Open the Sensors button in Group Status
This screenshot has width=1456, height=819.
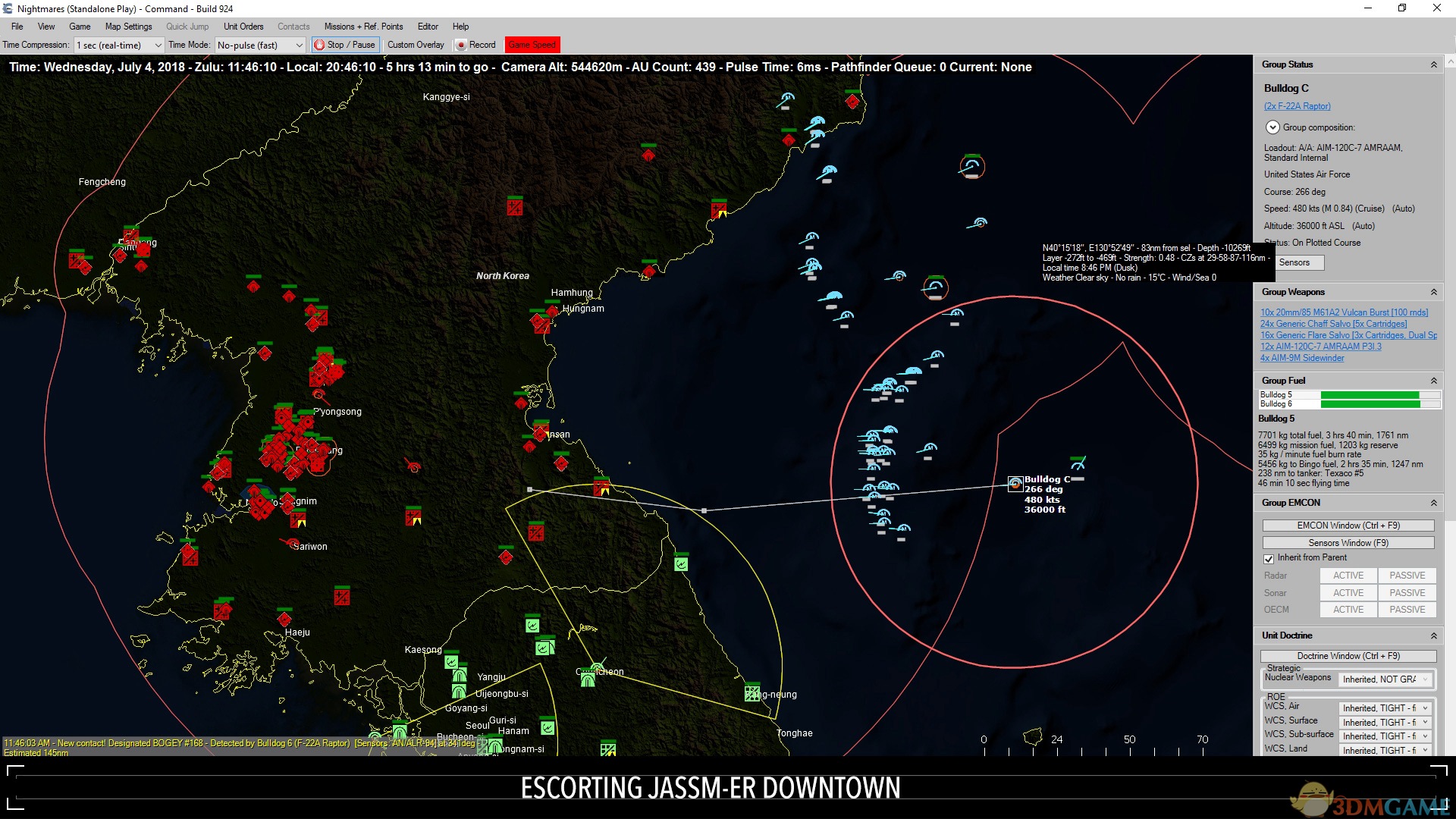coord(1294,262)
